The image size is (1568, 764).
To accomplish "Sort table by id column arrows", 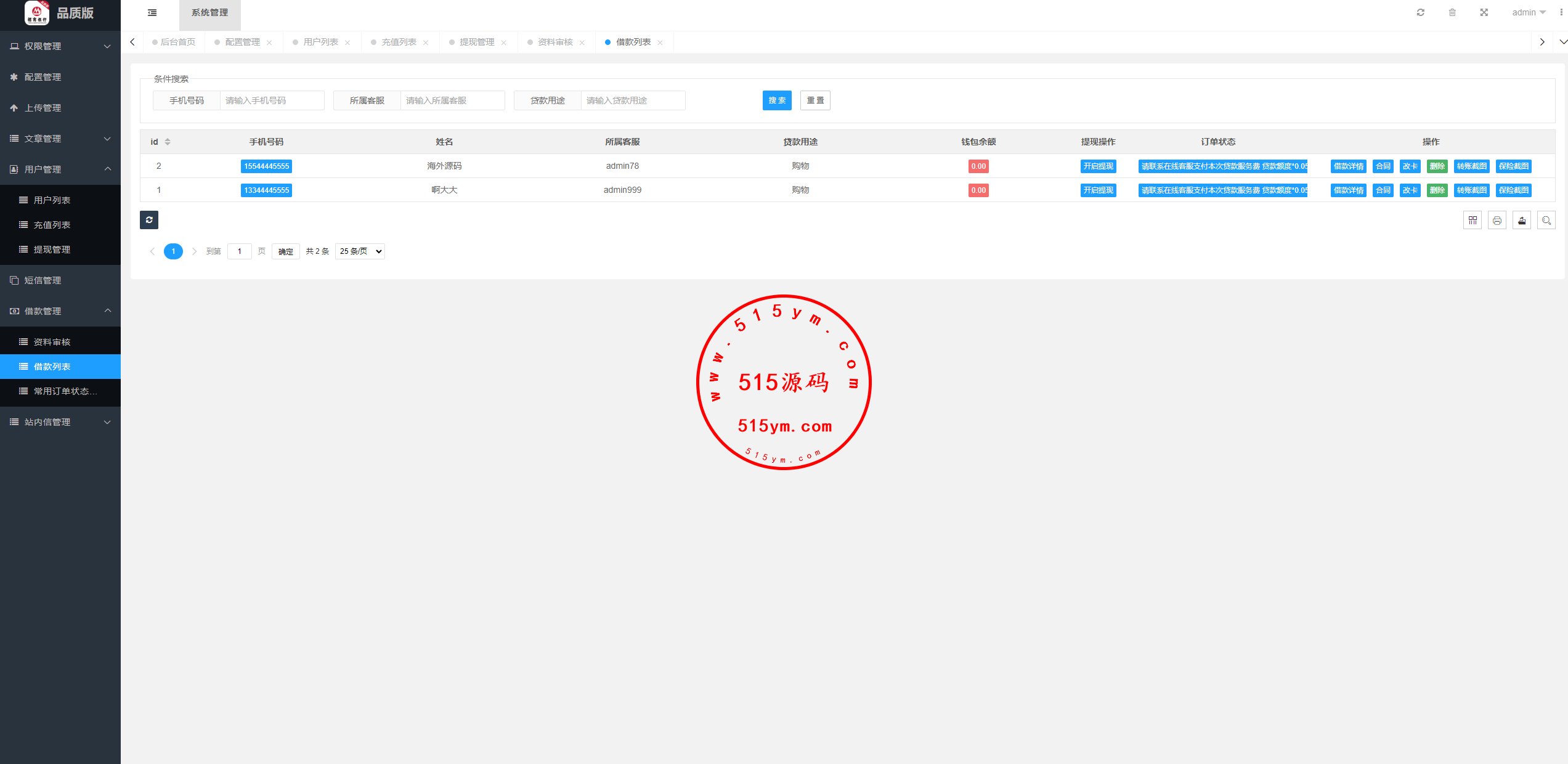I will click(168, 142).
